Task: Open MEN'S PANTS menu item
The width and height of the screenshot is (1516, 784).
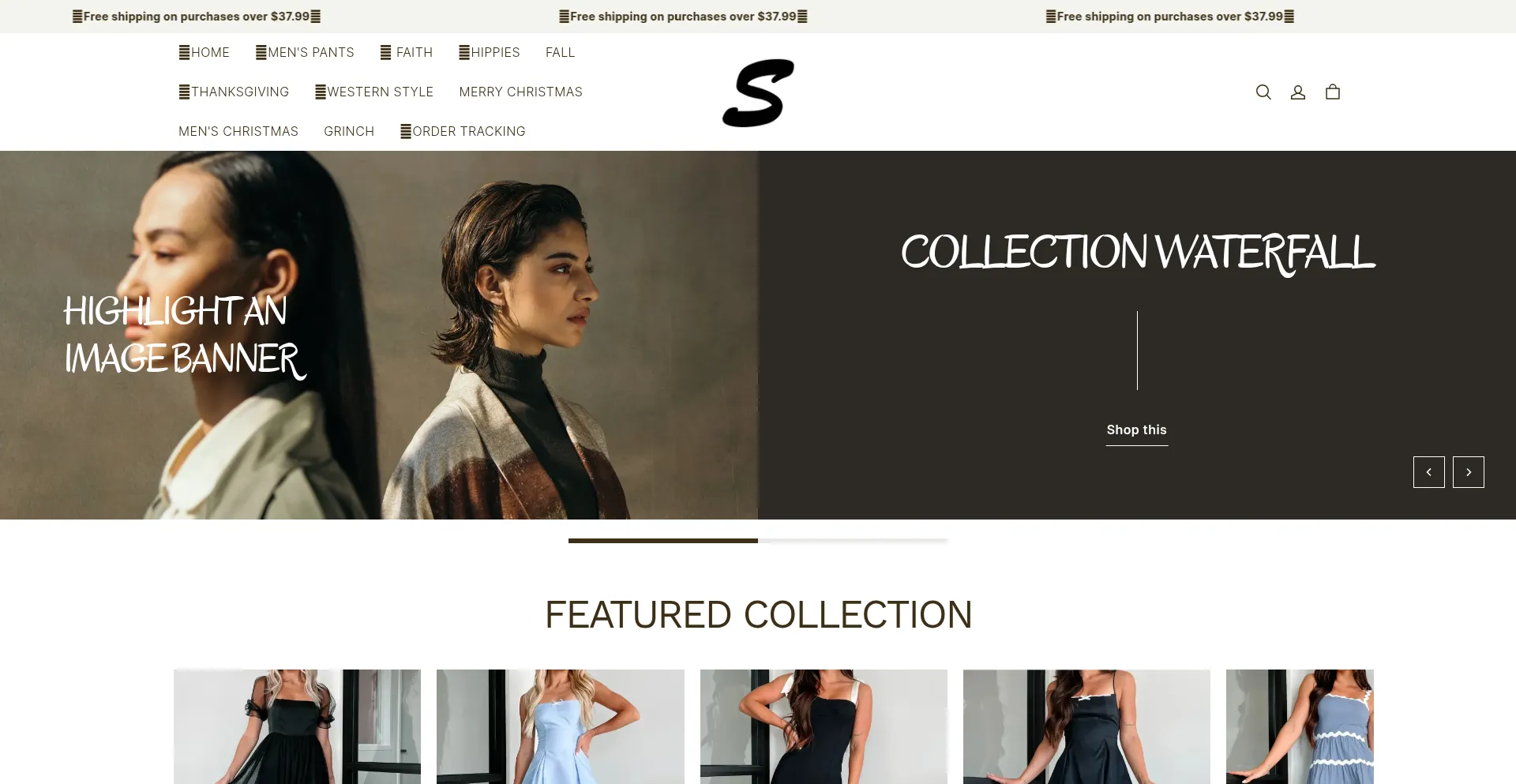Action: point(305,52)
